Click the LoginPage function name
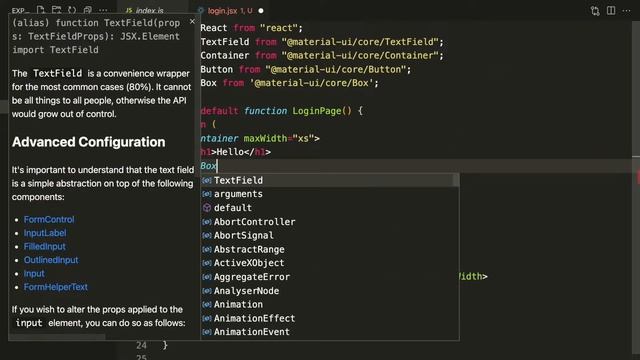This screenshot has width=640, height=360. coord(317,111)
